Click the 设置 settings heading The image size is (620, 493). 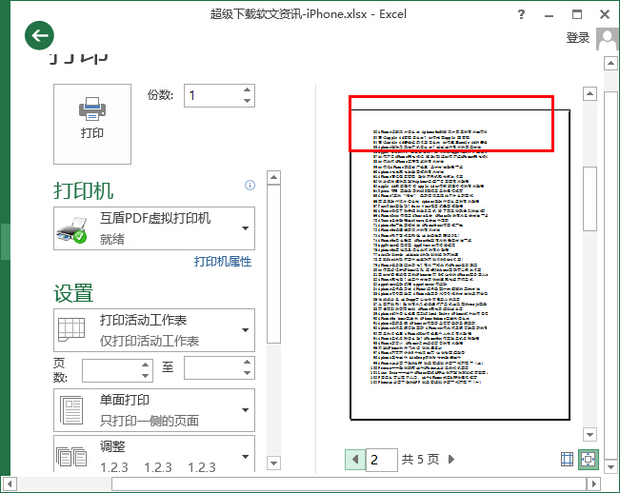[x=74, y=293]
